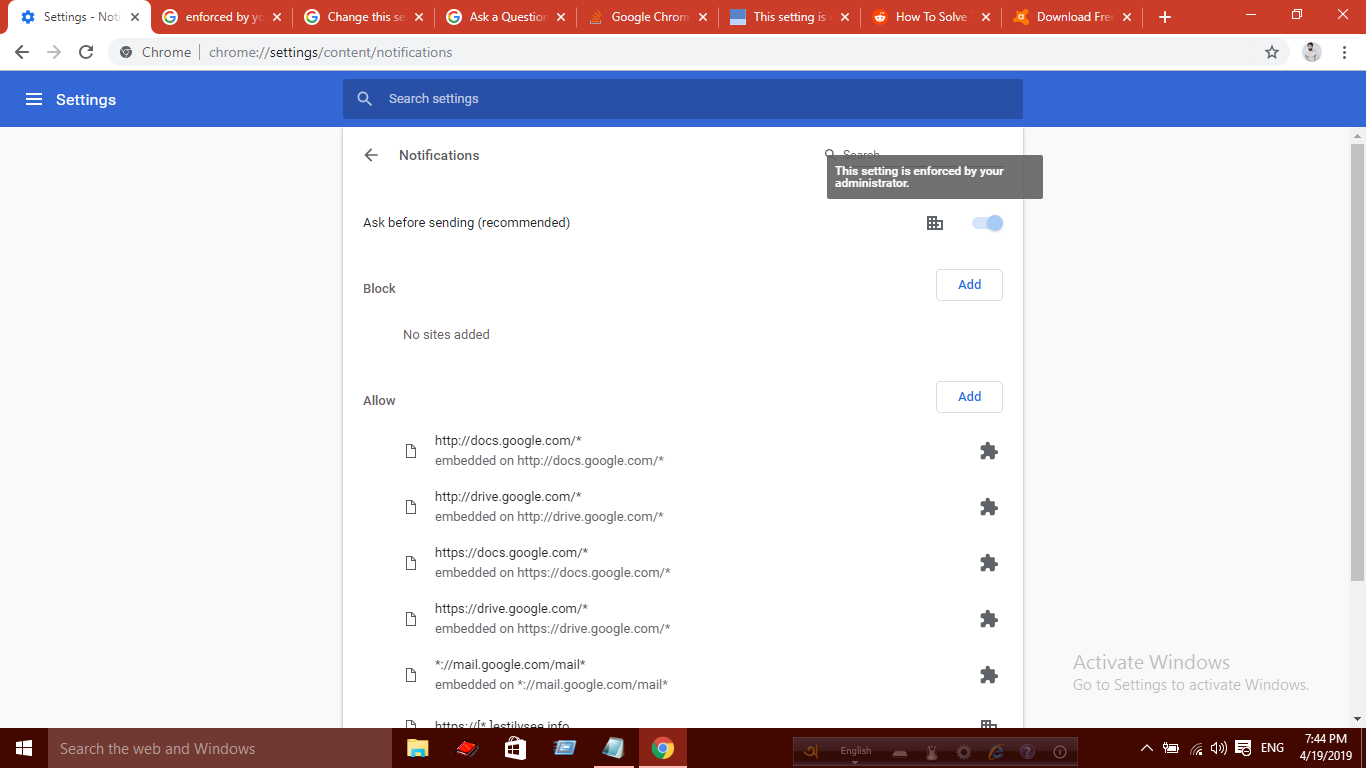1366x768 pixels.
Task: Click 'Search the web and Windows' box
Action: (x=220, y=748)
